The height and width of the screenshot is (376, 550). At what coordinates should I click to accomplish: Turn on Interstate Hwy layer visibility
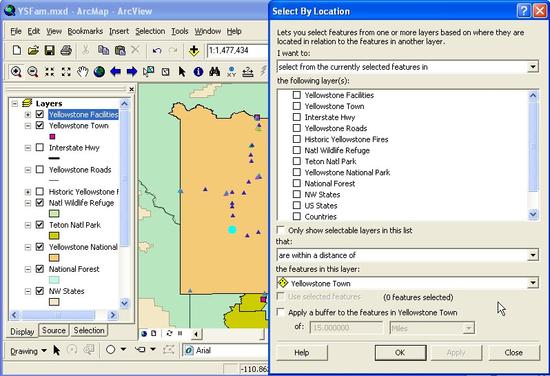pyautogui.click(x=40, y=147)
